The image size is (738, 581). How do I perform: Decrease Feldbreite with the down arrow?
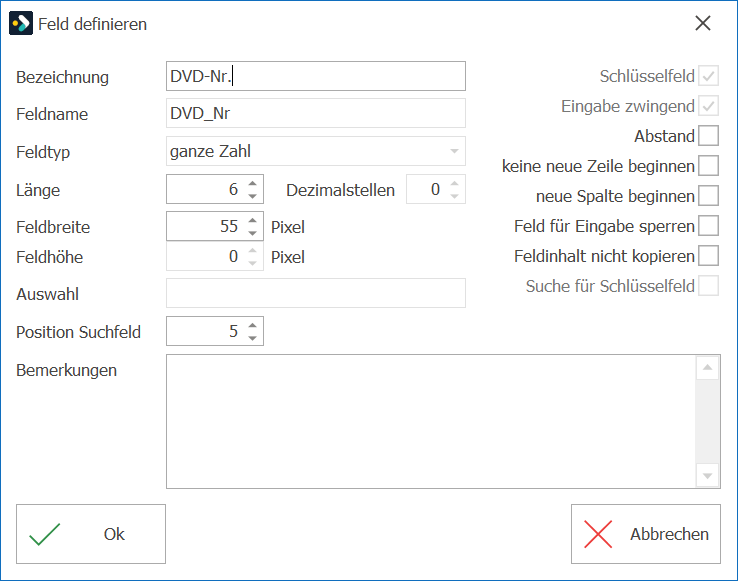pyautogui.click(x=253, y=233)
